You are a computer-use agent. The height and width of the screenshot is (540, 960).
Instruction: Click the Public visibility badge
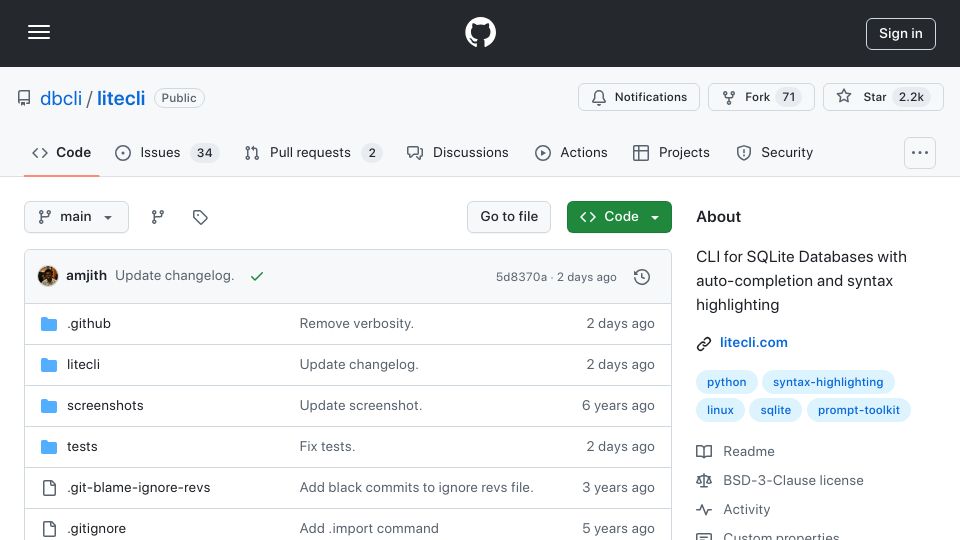(x=179, y=98)
